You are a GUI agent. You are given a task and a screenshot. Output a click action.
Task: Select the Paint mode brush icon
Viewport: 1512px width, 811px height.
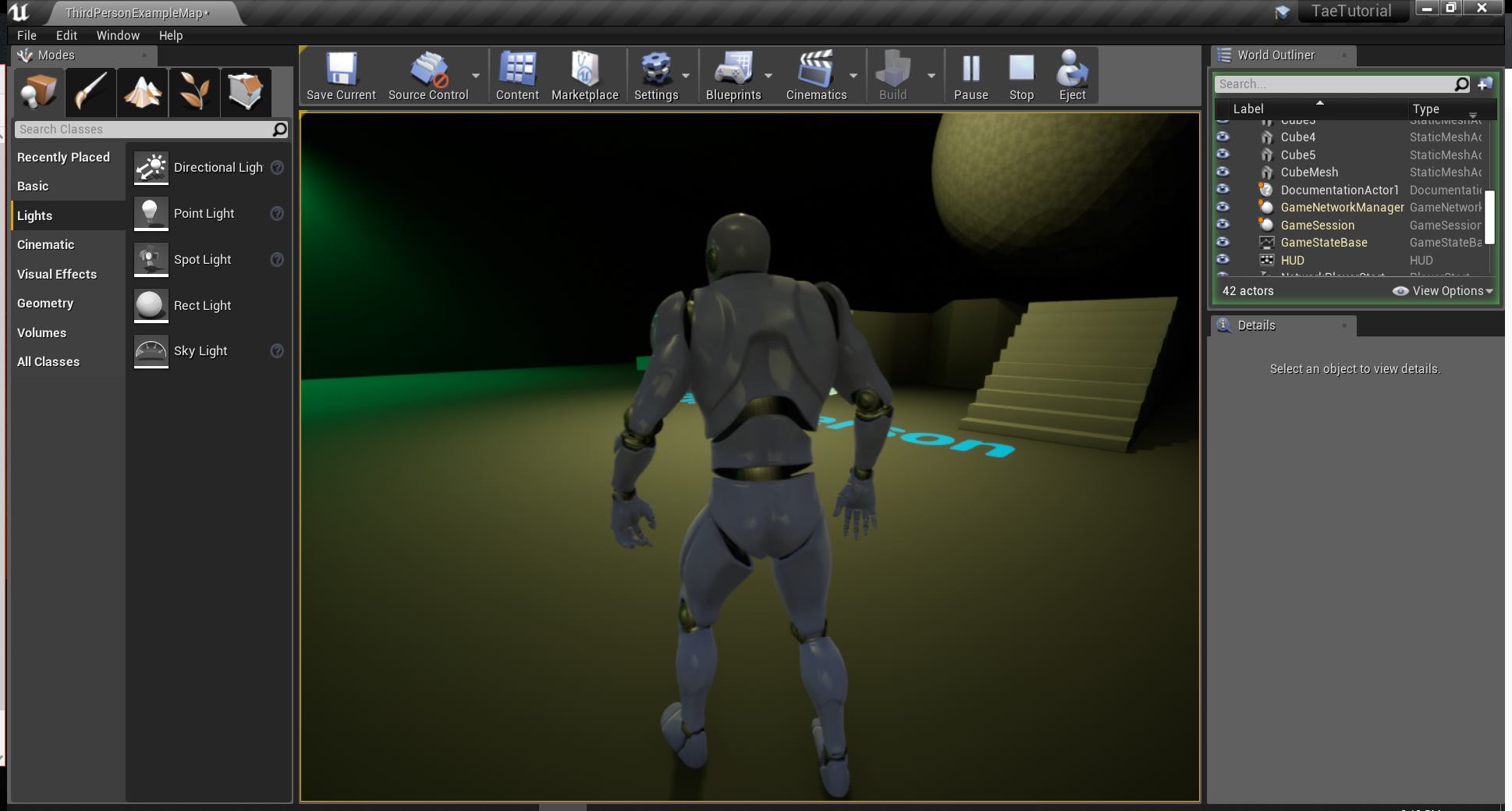[91, 91]
